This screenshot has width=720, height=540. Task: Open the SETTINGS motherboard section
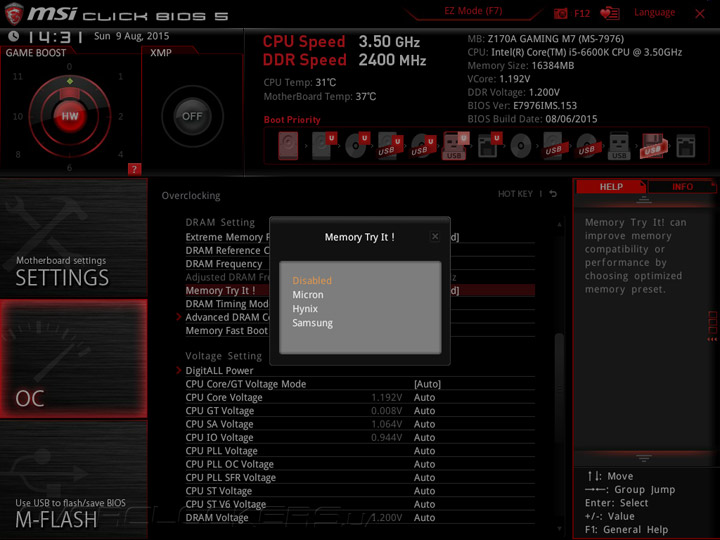(73, 238)
